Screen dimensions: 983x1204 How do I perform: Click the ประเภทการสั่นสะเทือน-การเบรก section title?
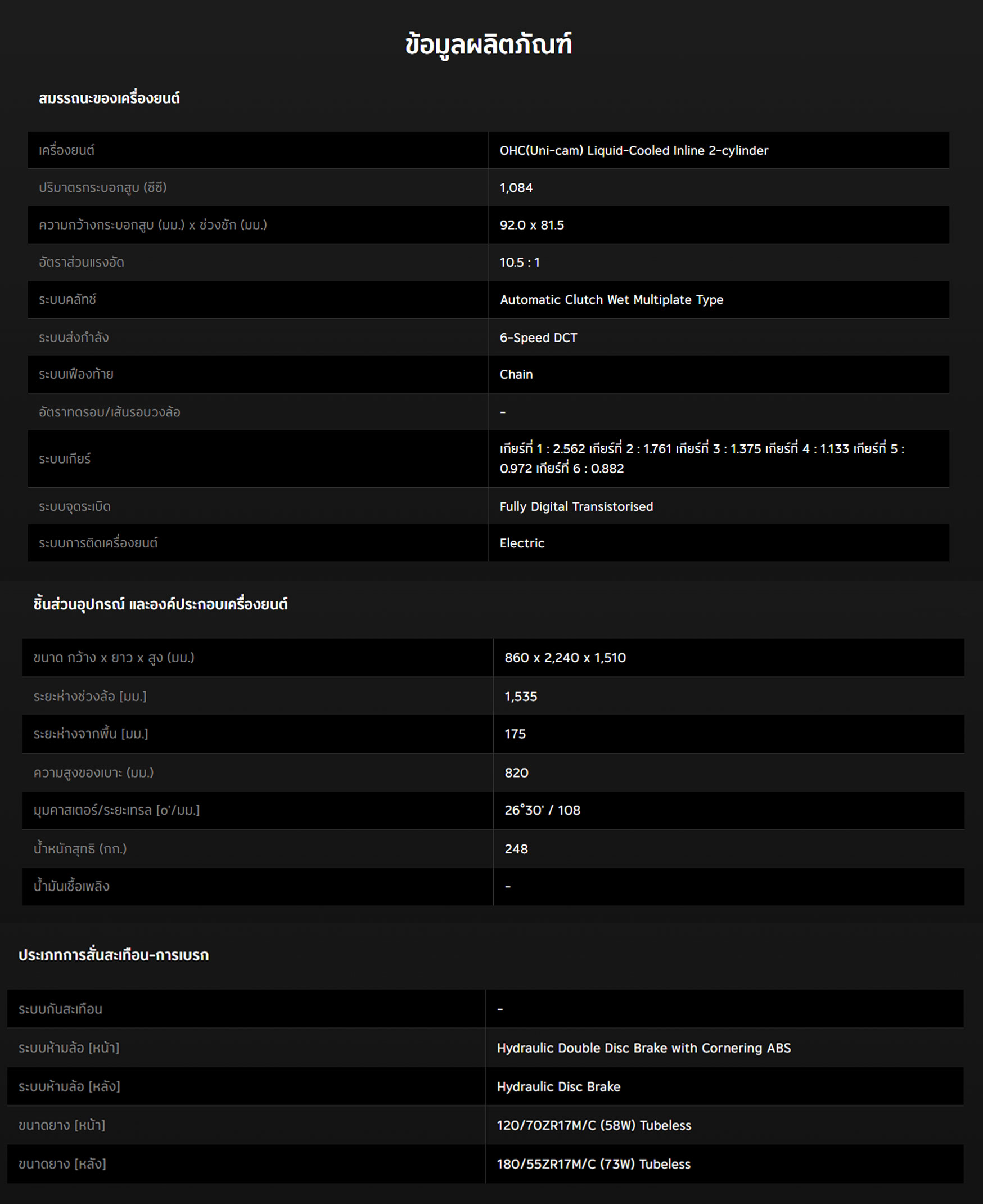113,955
